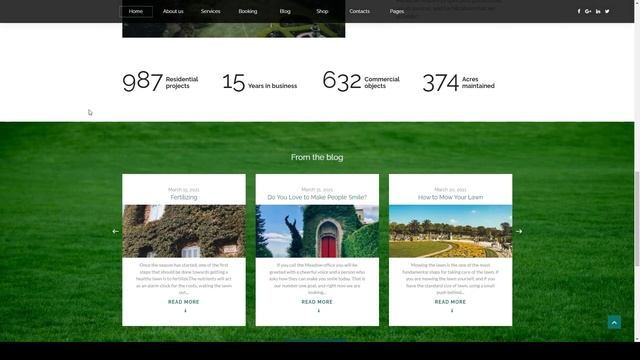Image resolution: width=640 pixels, height=360 pixels.
Task: Click the Fertilizing post date
Action: [184, 189]
